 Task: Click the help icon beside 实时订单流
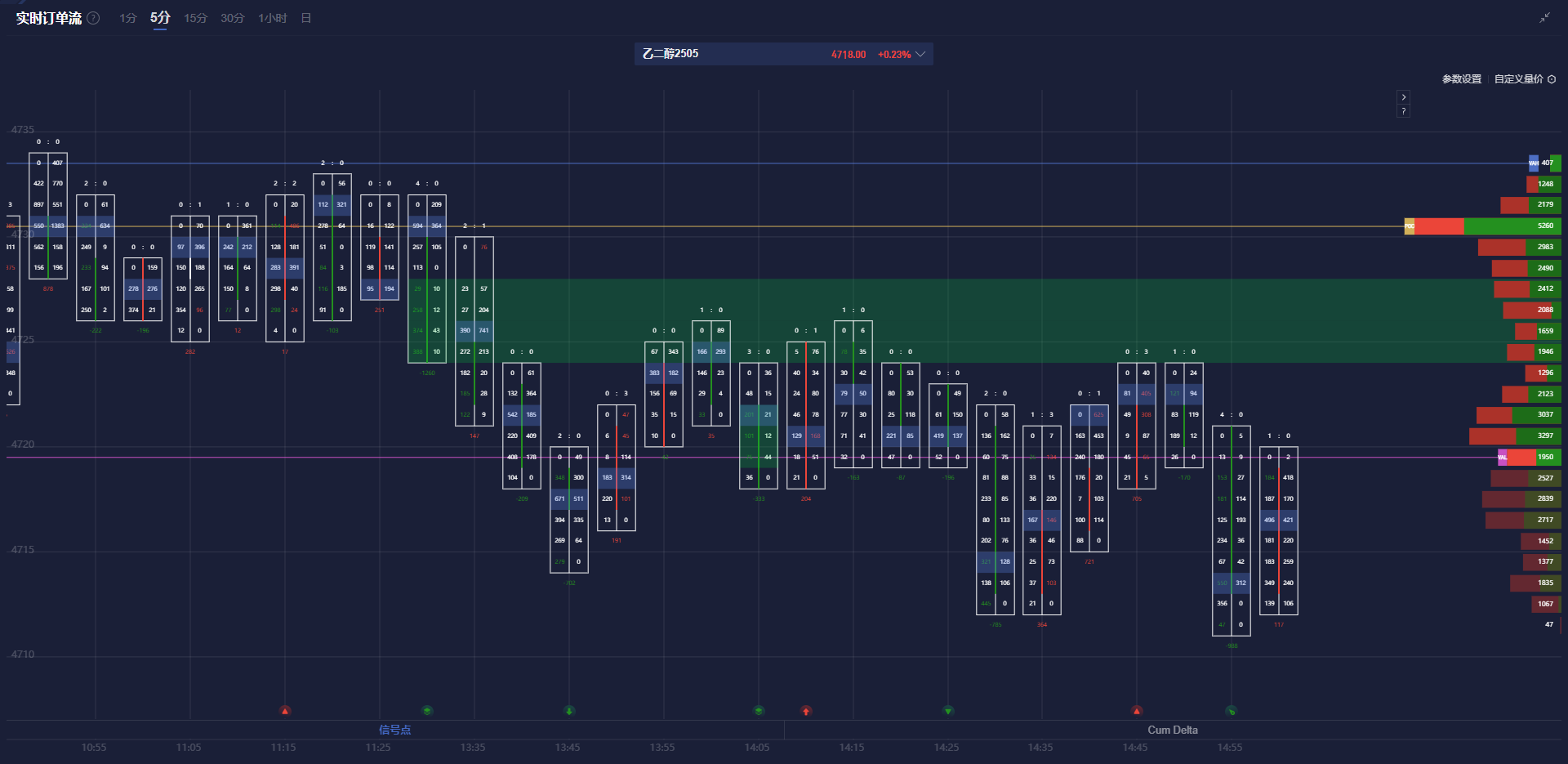tap(94, 18)
